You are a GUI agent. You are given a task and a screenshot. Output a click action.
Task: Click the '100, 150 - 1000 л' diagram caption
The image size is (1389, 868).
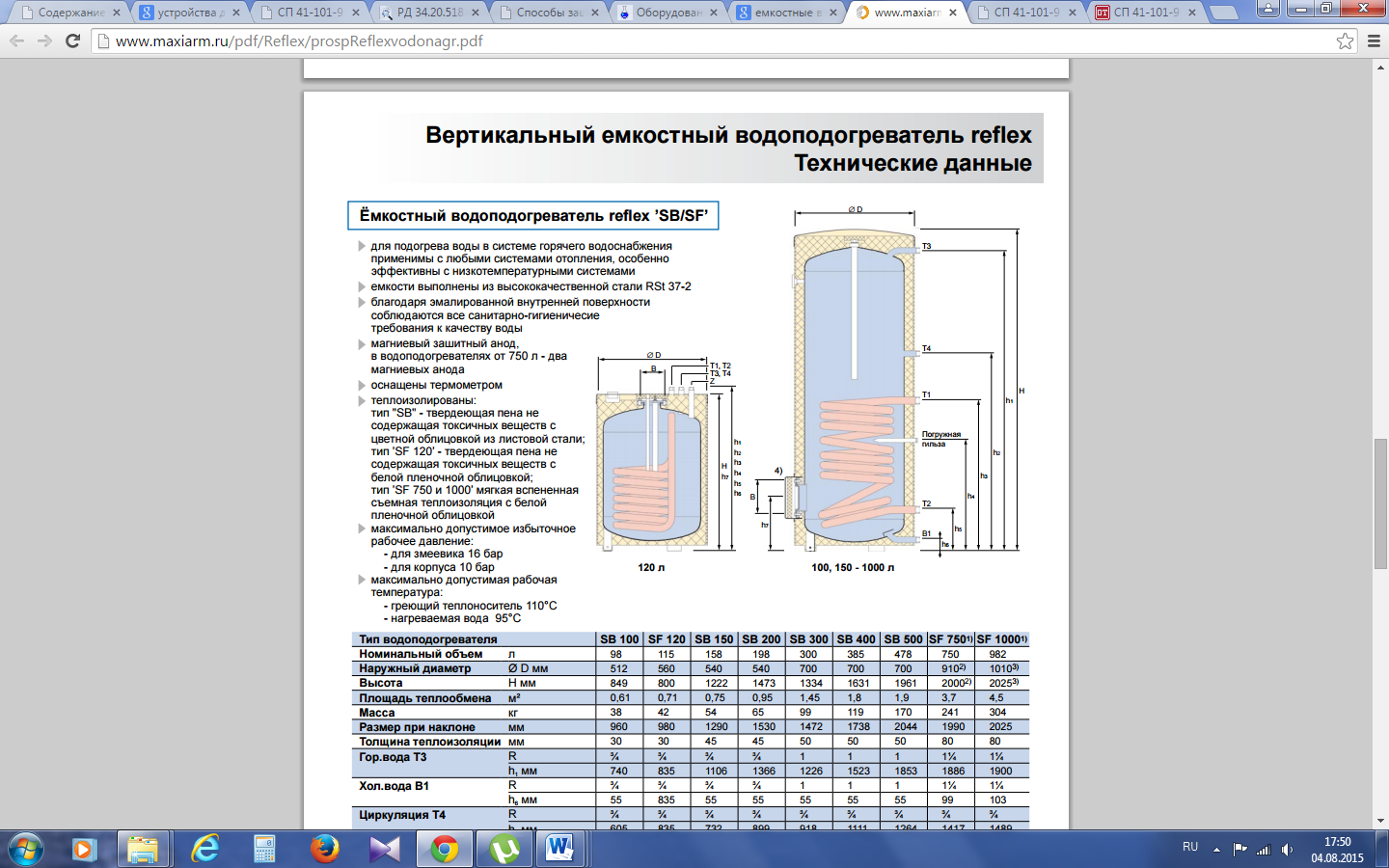click(853, 567)
